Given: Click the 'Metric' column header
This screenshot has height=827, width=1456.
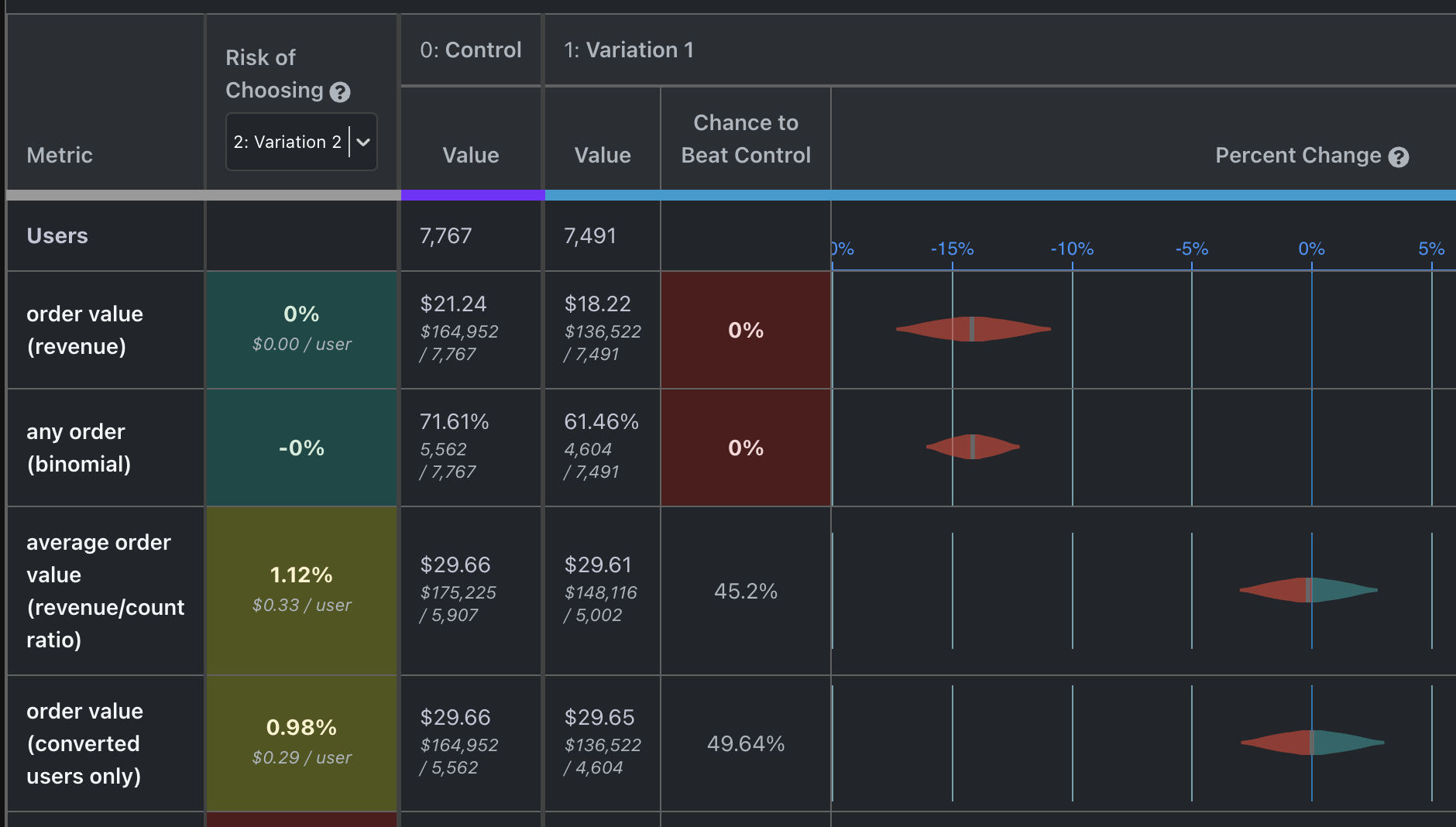Looking at the screenshot, I should tap(60, 155).
